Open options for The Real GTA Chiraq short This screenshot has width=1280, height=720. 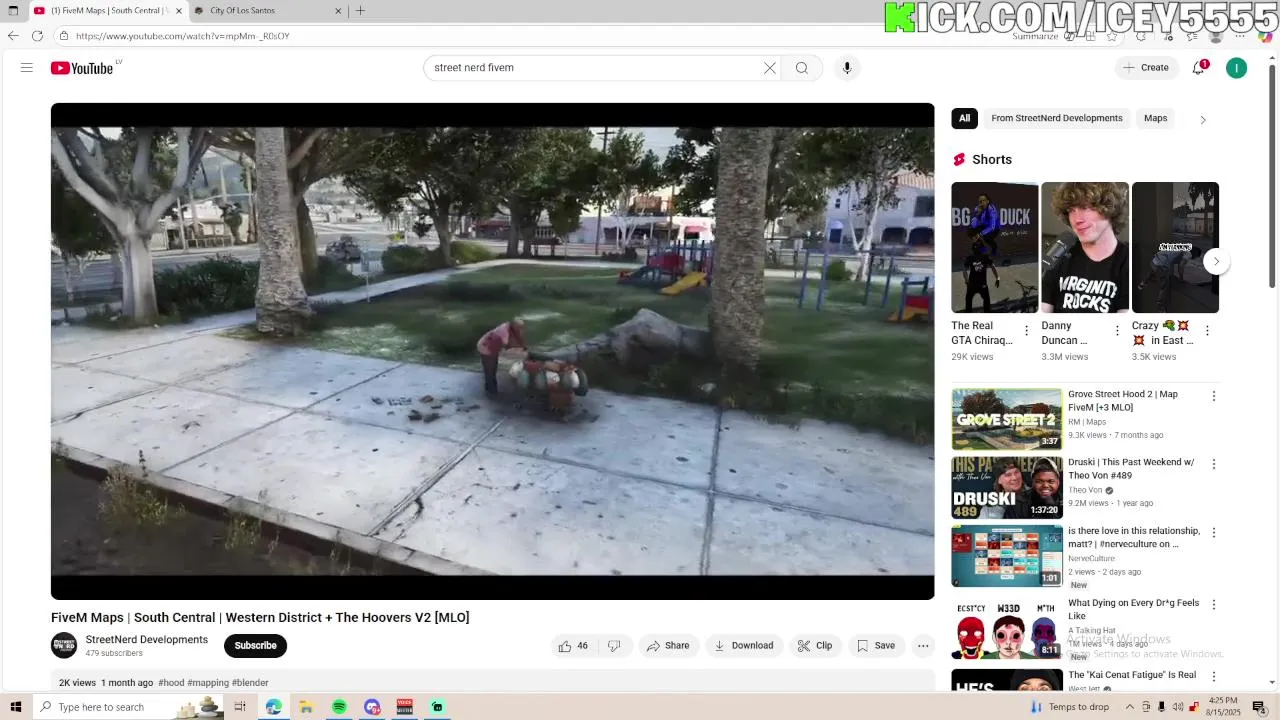1026,331
